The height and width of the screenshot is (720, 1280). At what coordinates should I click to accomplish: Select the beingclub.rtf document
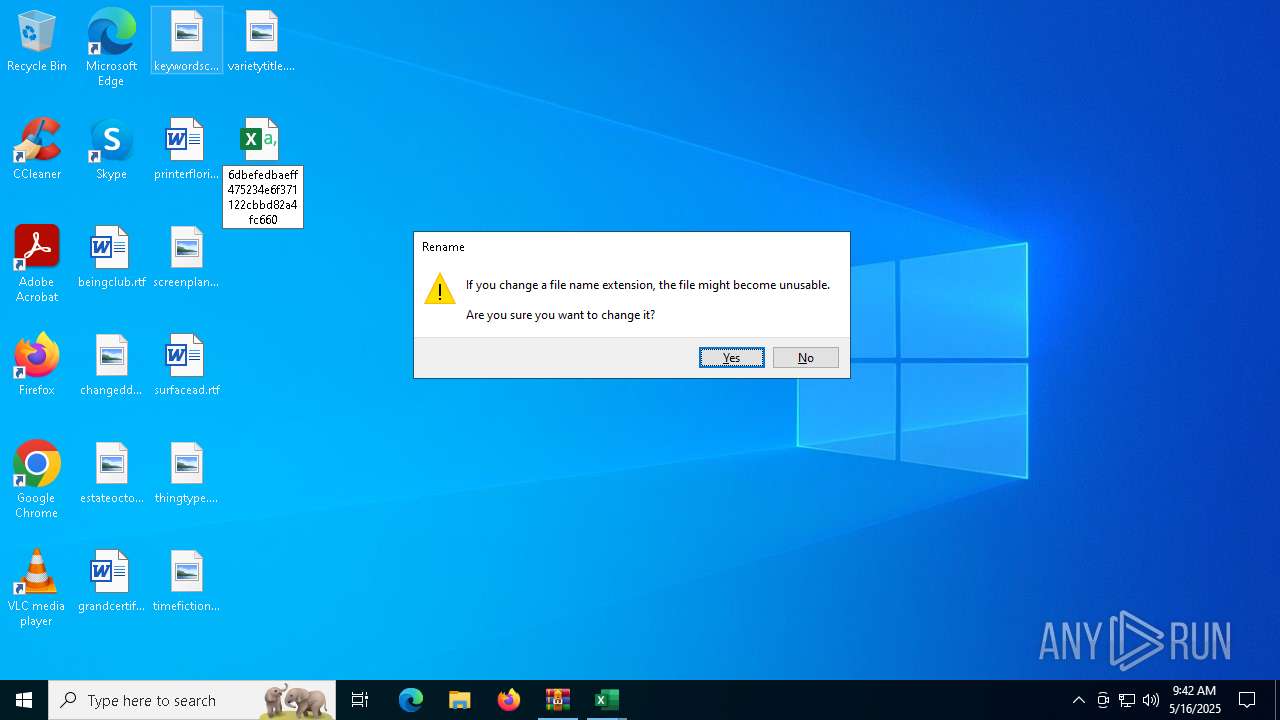(111, 257)
